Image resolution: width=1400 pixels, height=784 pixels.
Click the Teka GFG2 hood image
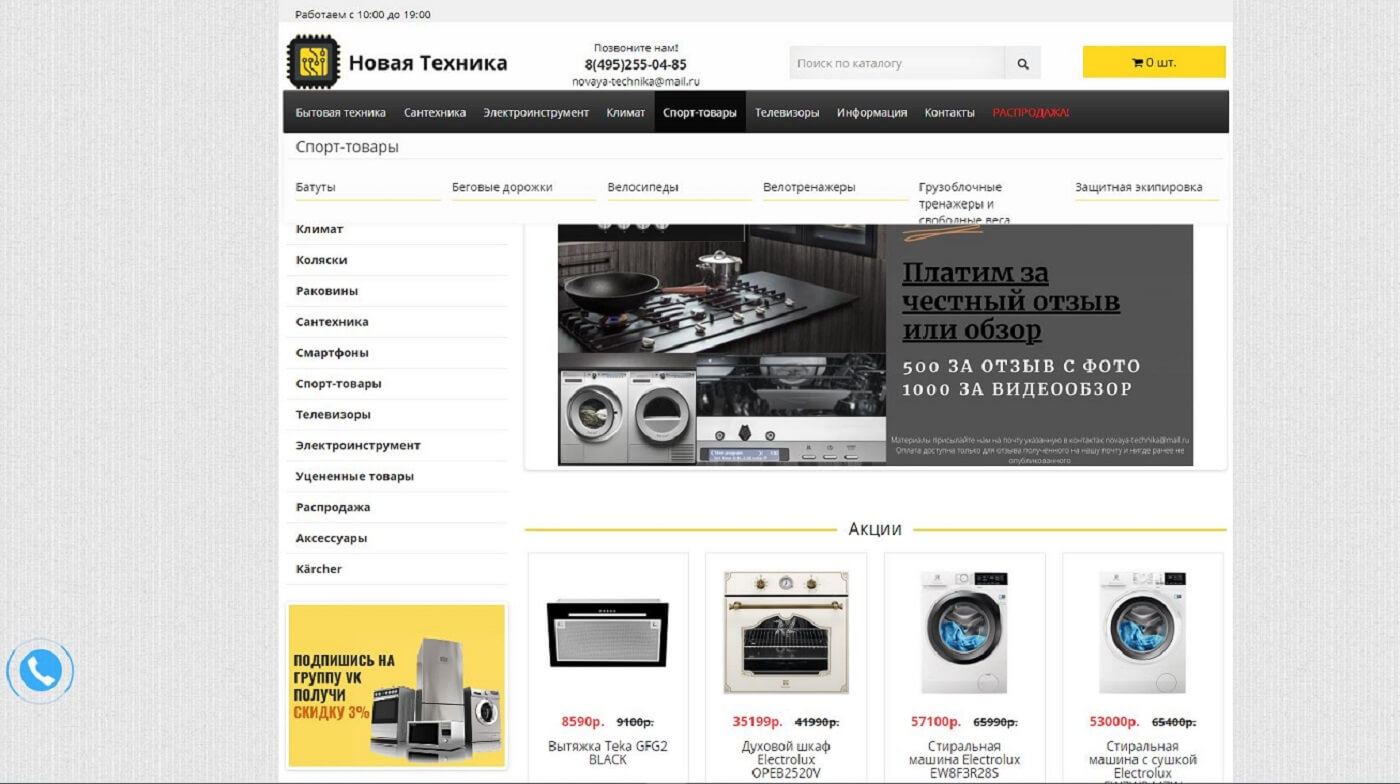pos(608,633)
